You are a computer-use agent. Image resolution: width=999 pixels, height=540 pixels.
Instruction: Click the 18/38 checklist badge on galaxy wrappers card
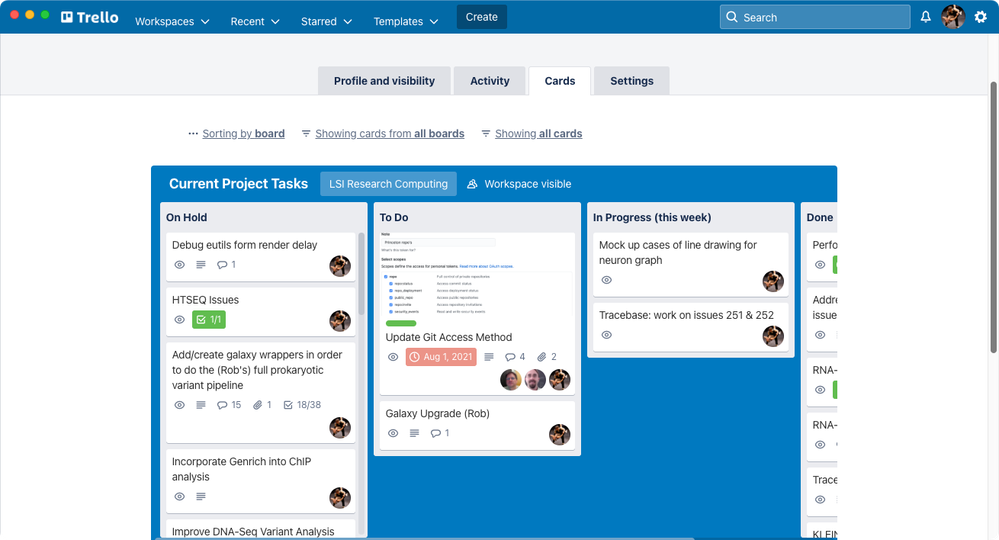click(302, 404)
